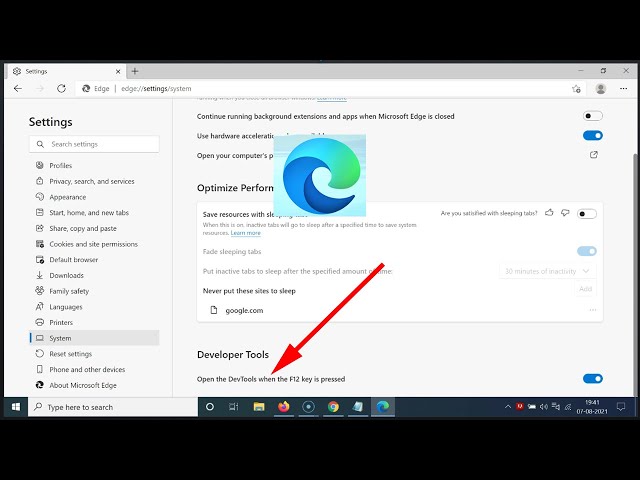
Task: Give thumbs up for sleeping tabs
Action: [x=549, y=213]
